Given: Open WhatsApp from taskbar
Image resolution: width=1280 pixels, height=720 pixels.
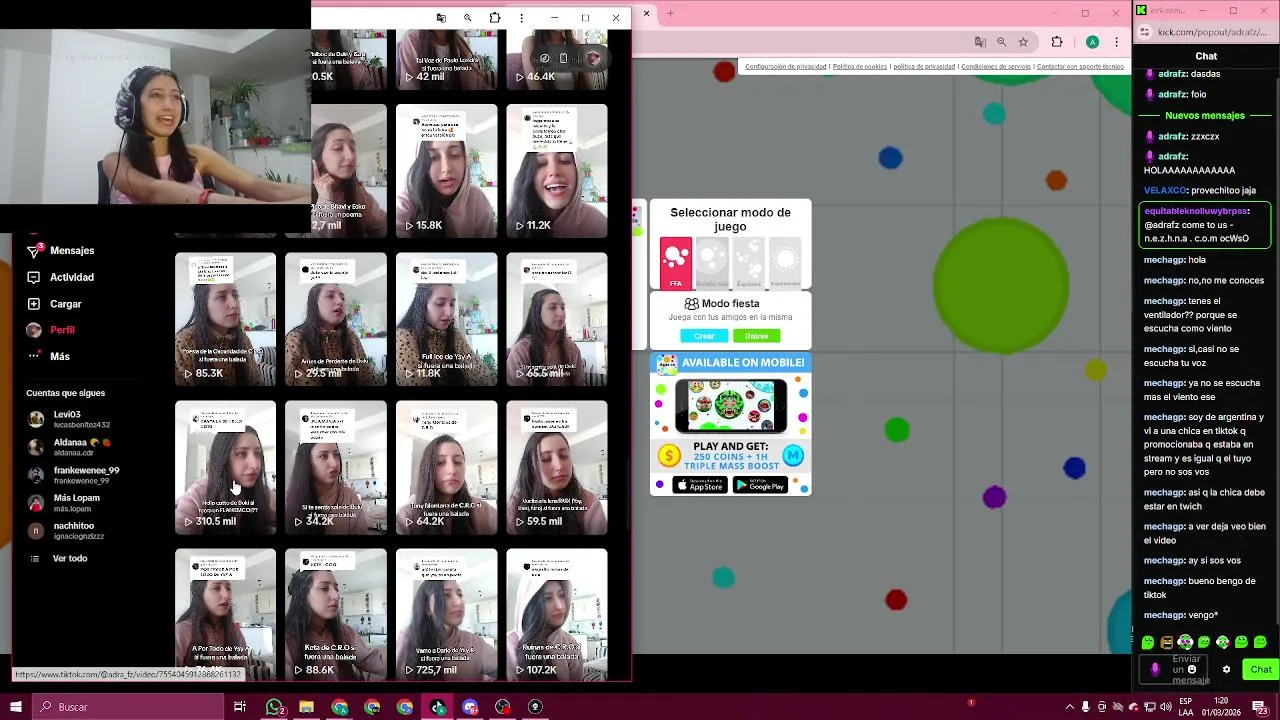Looking at the screenshot, I should pyautogui.click(x=274, y=707).
